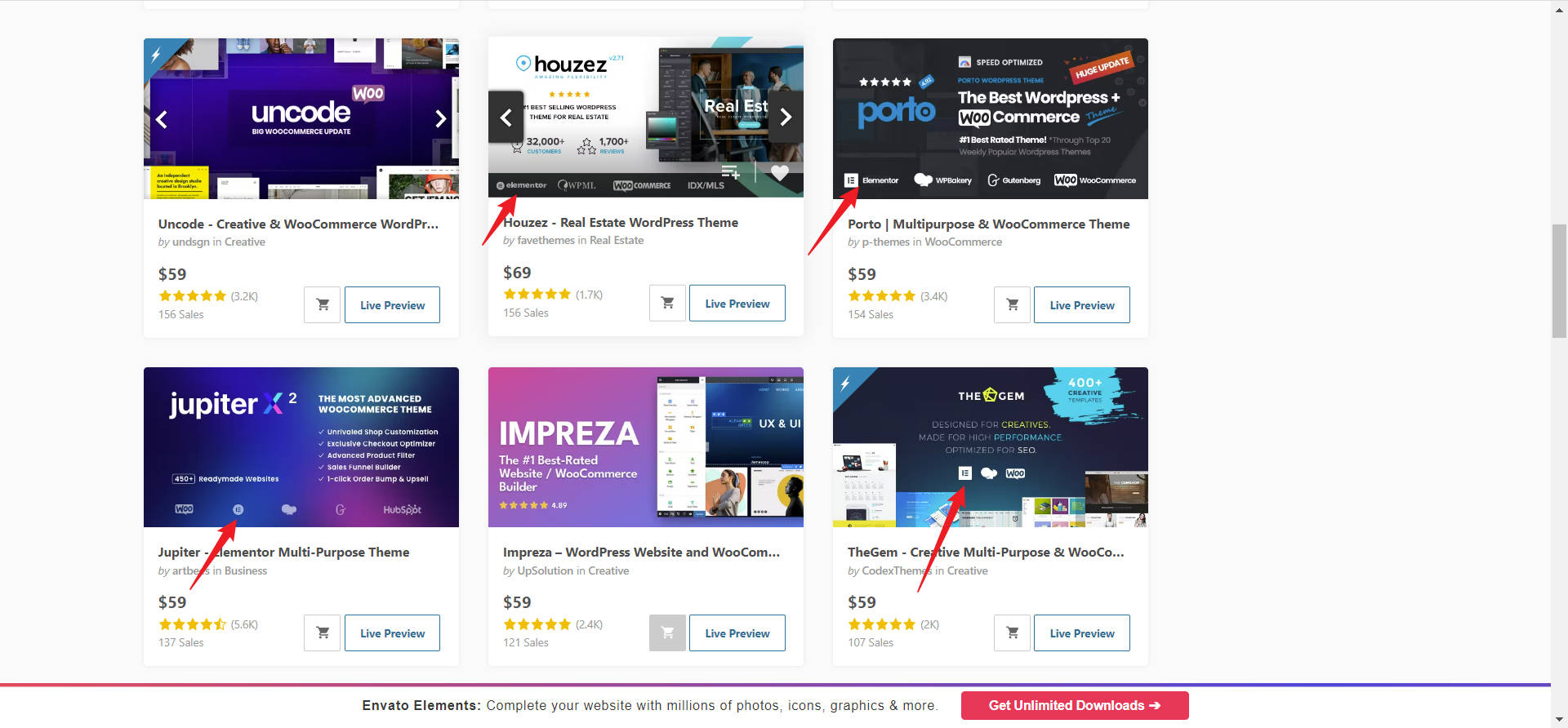Open Business category under Jupiter
Screen dimensions: 1568x728
coord(246,570)
